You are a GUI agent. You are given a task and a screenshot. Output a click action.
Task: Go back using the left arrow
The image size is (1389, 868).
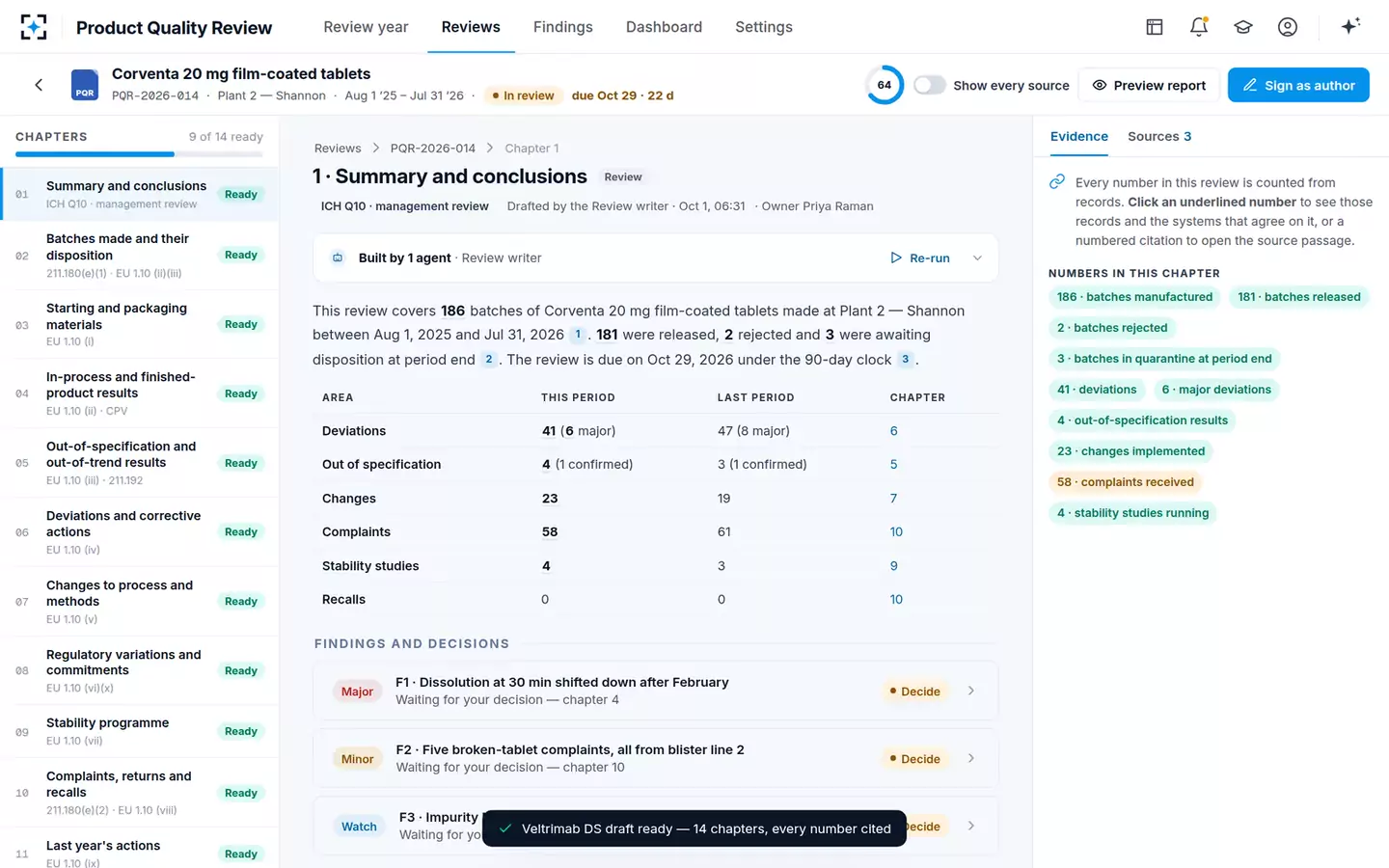[x=39, y=85]
